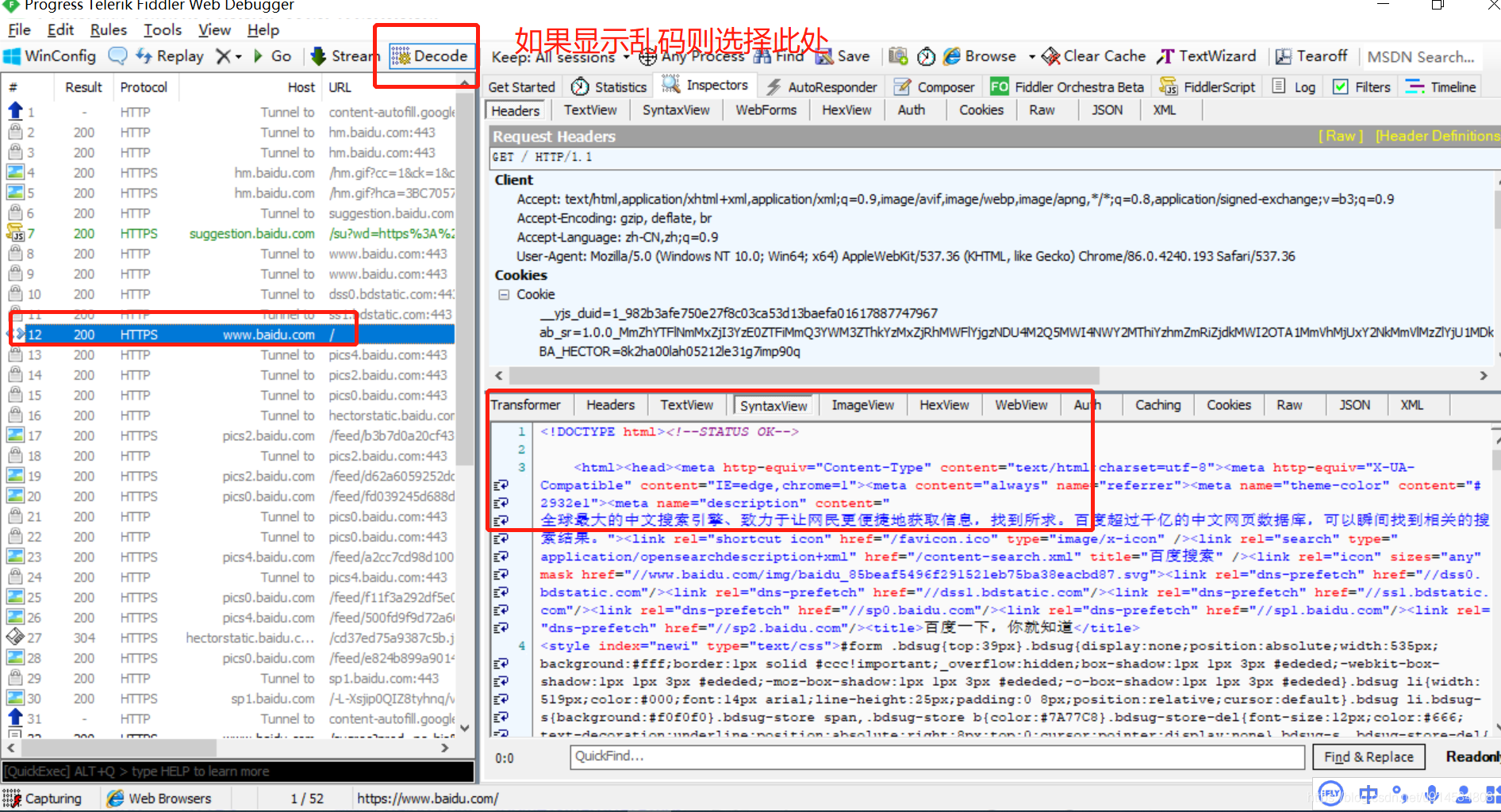The image size is (1501, 812).
Task: Click the Browse button
Action: tap(980, 56)
